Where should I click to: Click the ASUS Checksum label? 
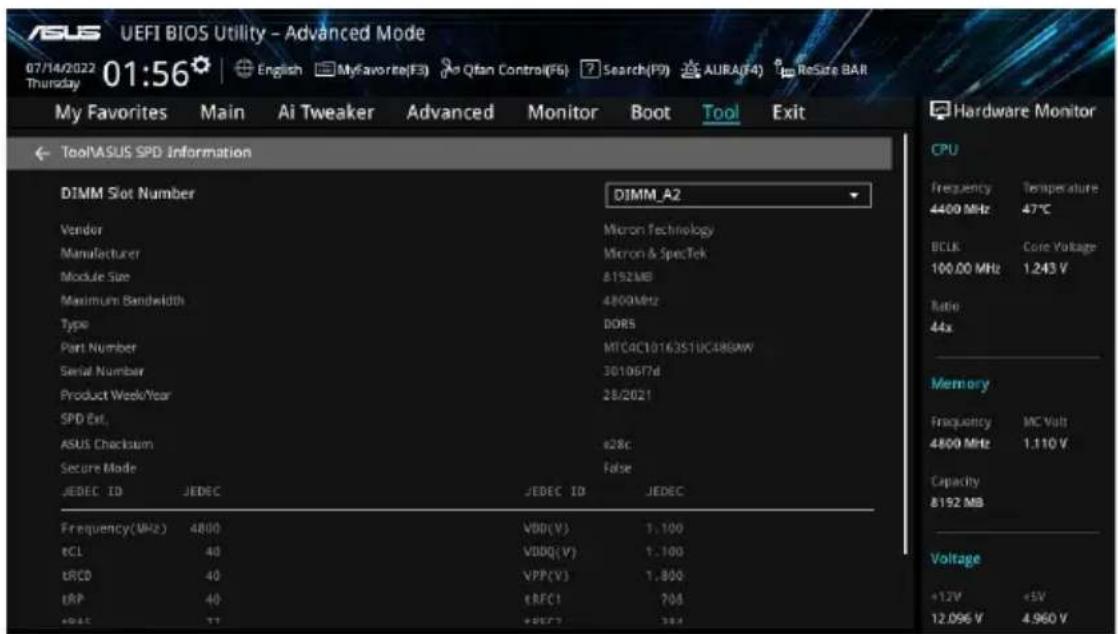point(106,444)
